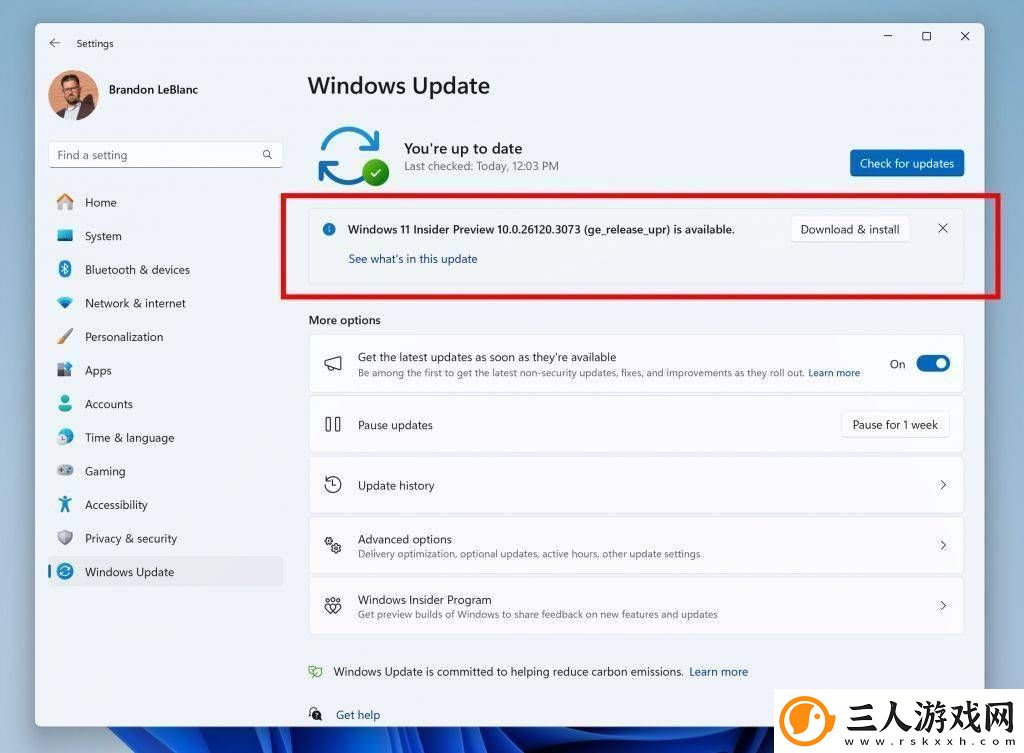Open See what's in this update link

[x=413, y=259]
